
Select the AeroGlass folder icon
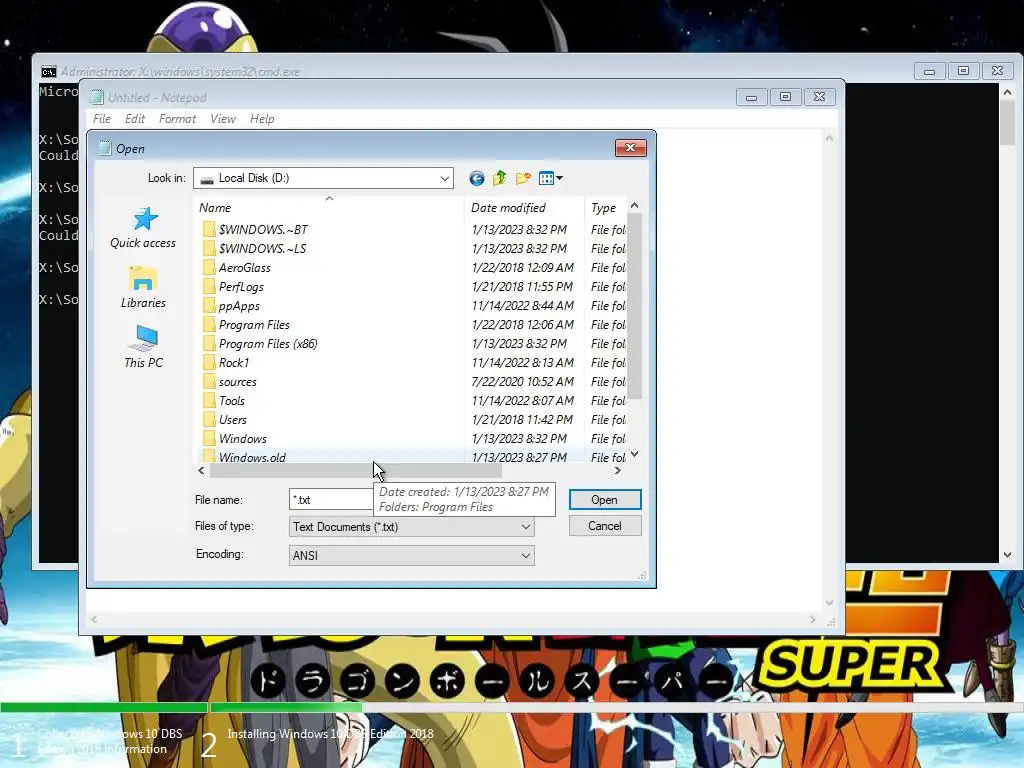point(209,267)
